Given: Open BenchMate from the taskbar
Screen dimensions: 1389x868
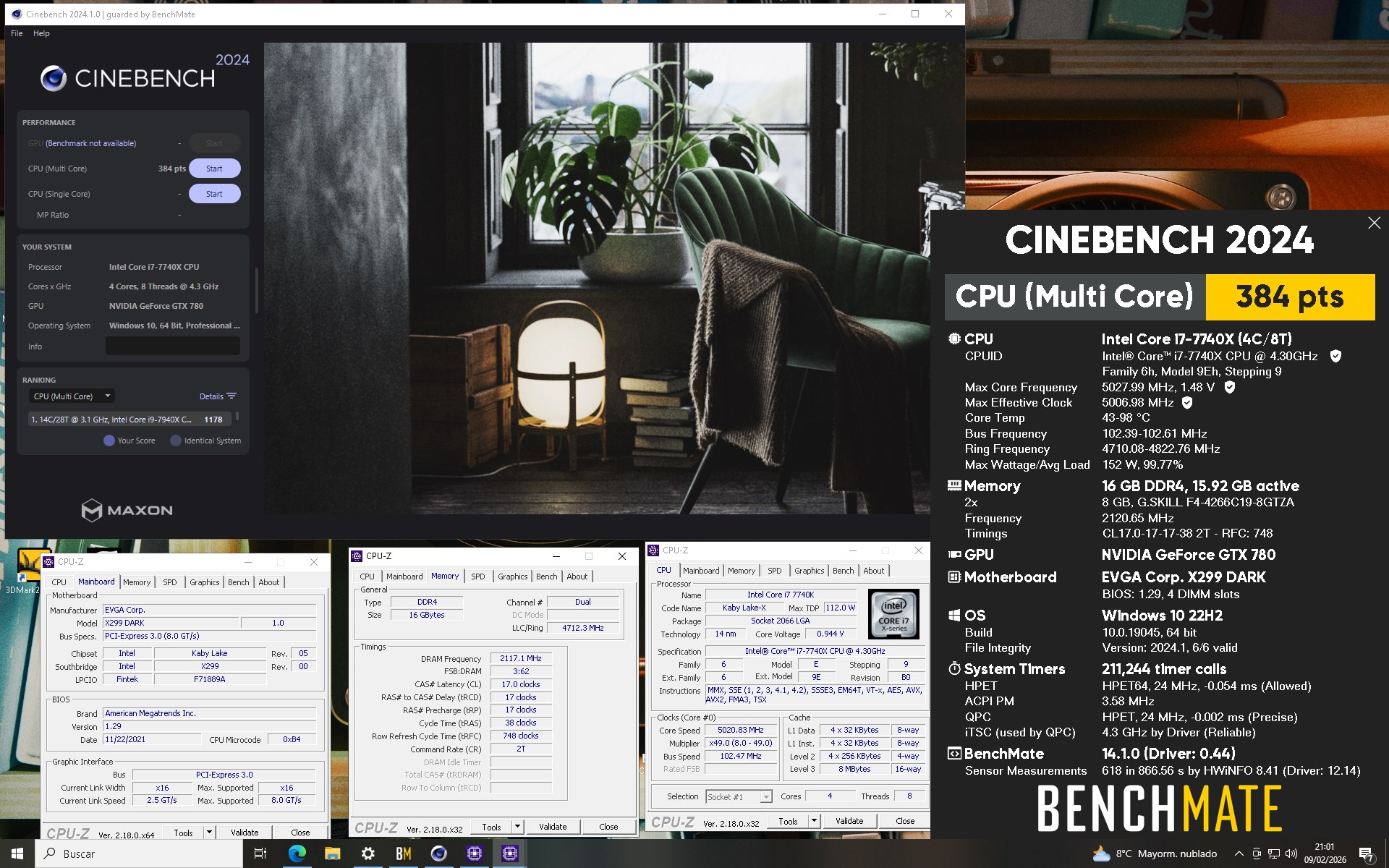Looking at the screenshot, I should point(403,854).
